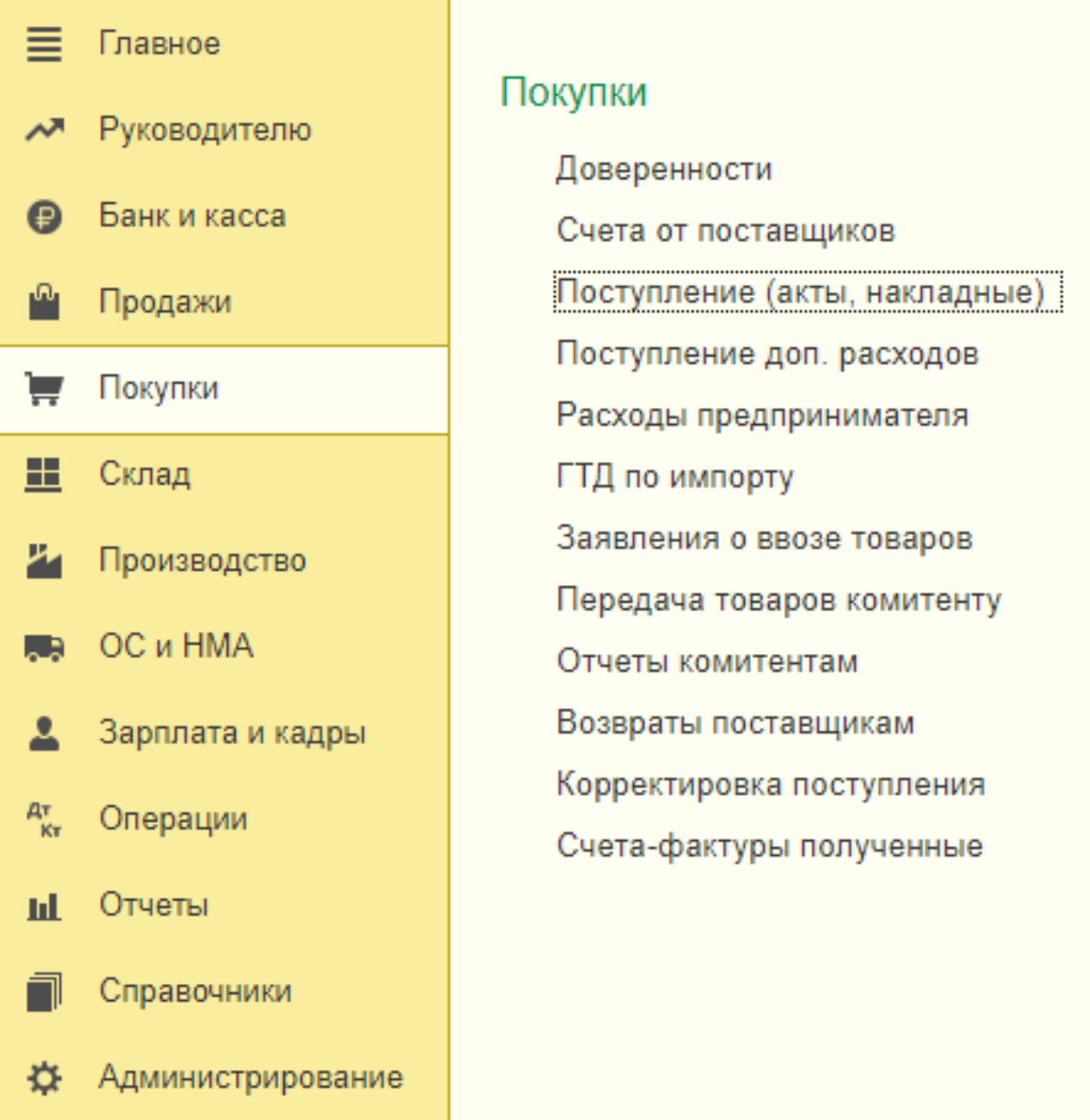The height and width of the screenshot is (1120, 1090).
Task: Open ГТД по импорту
Action: tap(675, 477)
